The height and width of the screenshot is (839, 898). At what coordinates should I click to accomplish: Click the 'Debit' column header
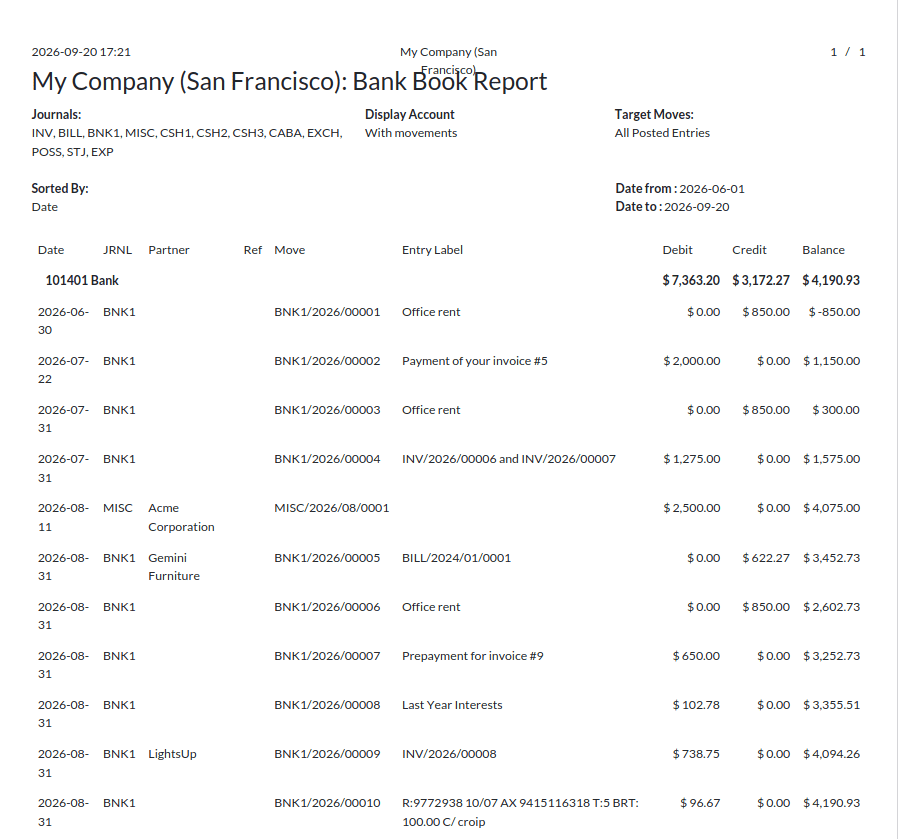[678, 250]
